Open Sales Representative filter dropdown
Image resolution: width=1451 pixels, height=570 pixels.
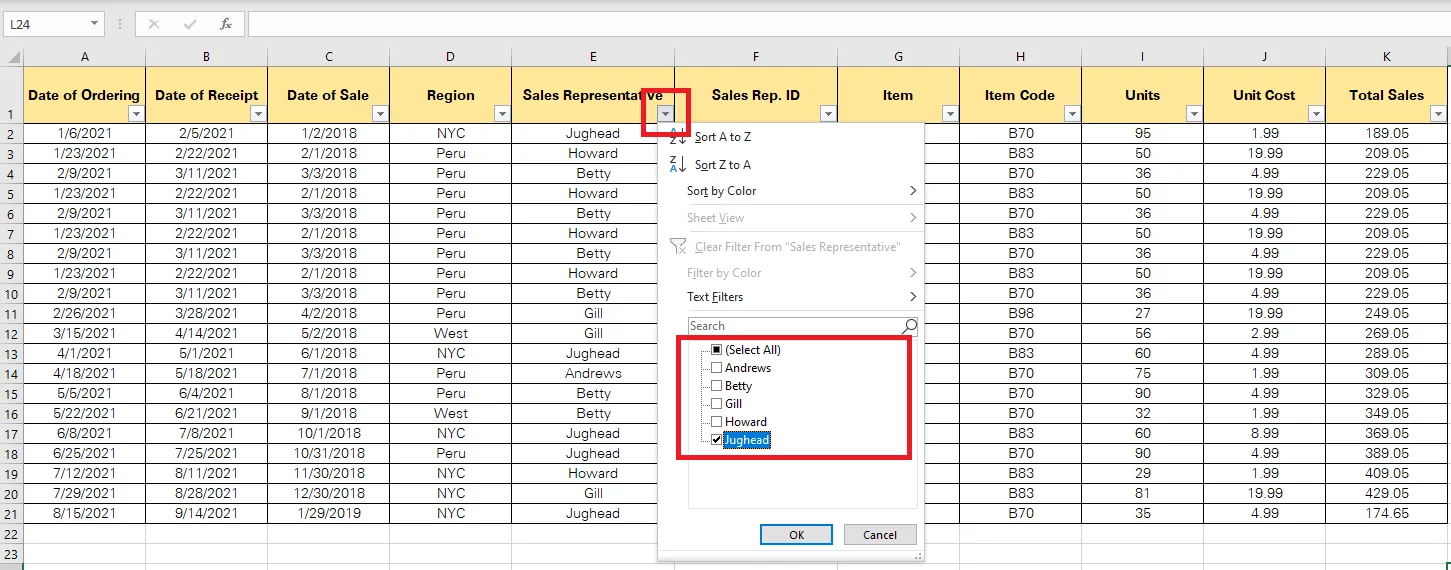point(666,115)
